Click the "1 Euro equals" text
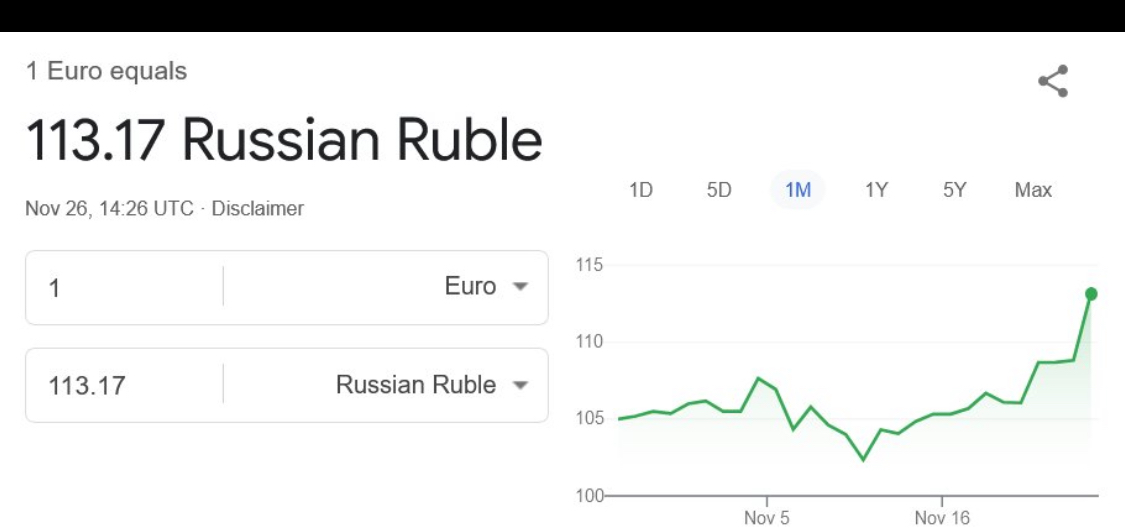This screenshot has width=1125, height=532. pyautogui.click(x=106, y=72)
